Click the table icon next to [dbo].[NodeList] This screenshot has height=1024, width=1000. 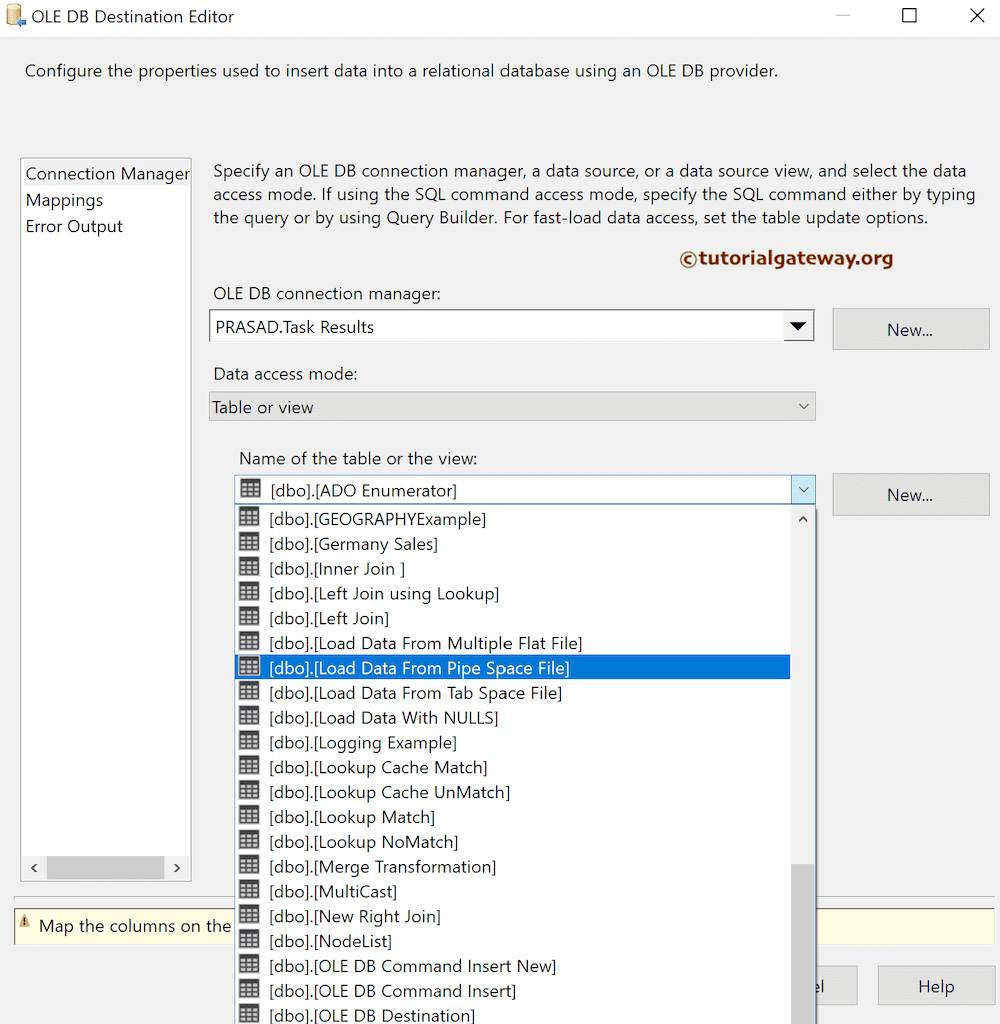tap(248, 940)
